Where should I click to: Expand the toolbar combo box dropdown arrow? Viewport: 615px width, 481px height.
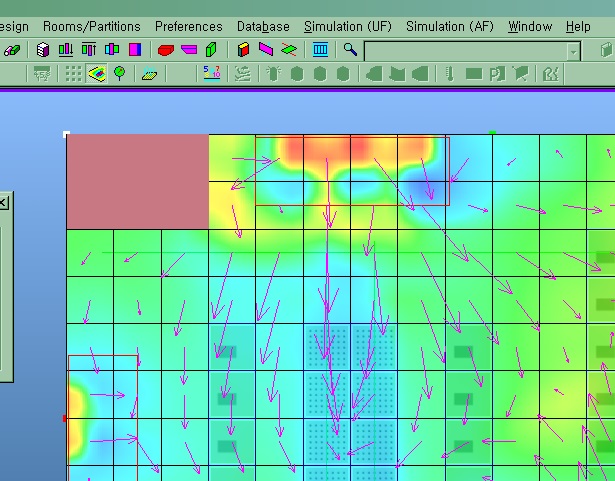574,52
